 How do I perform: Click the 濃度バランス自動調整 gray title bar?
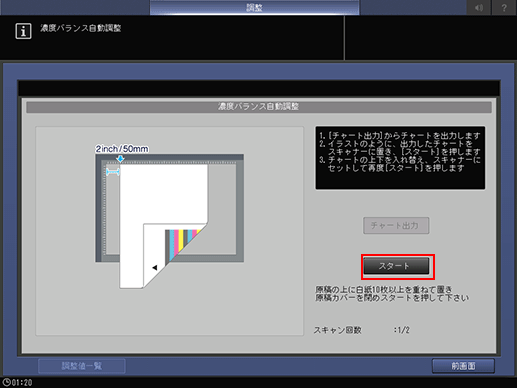coord(259,107)
